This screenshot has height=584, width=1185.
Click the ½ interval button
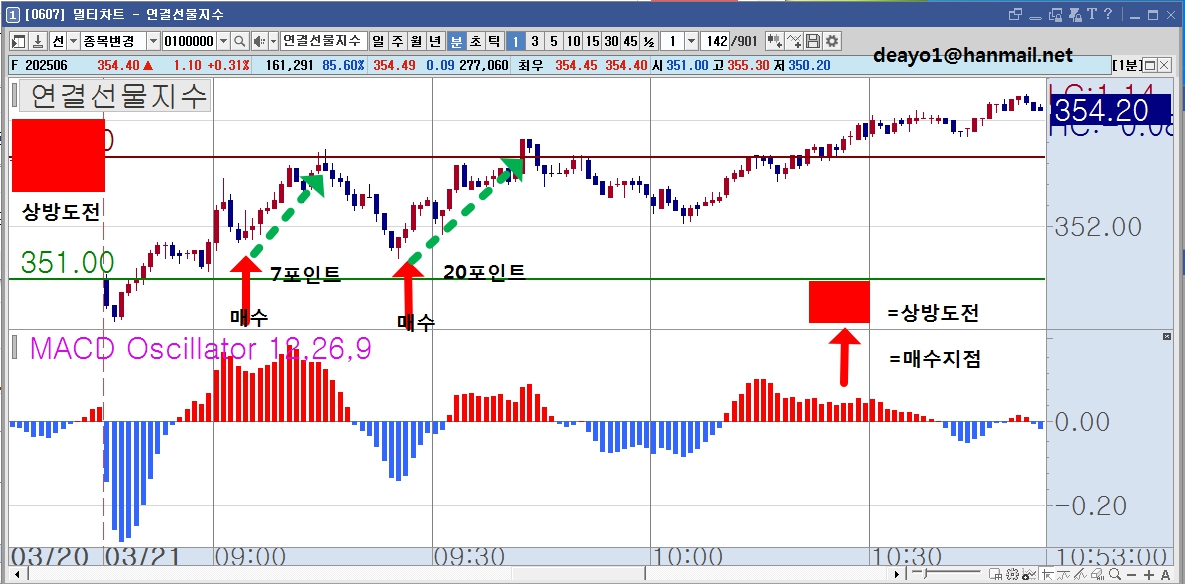point(648,41)
